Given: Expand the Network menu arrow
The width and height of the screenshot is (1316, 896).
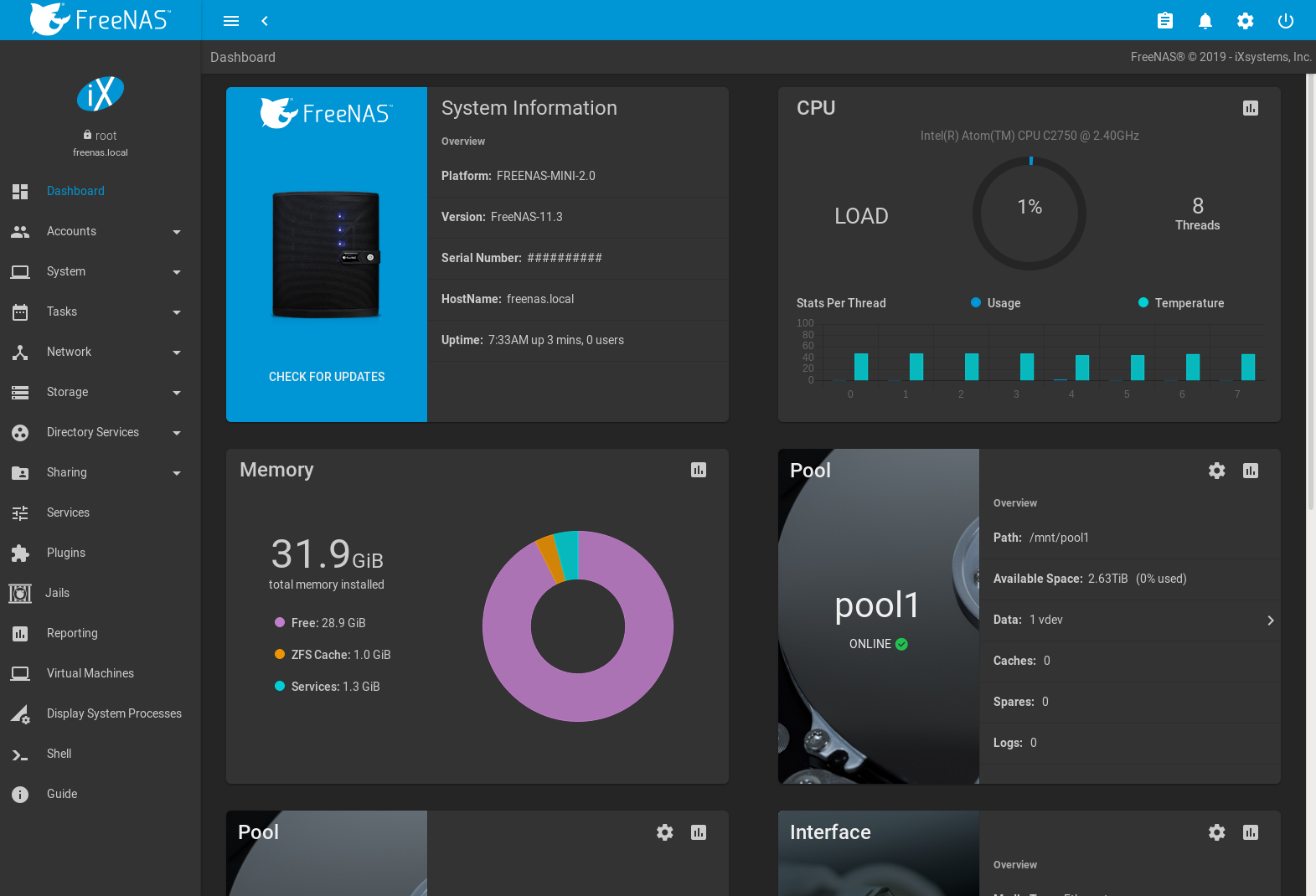Looking at the screenshot, I should click(x=177, y=353).
